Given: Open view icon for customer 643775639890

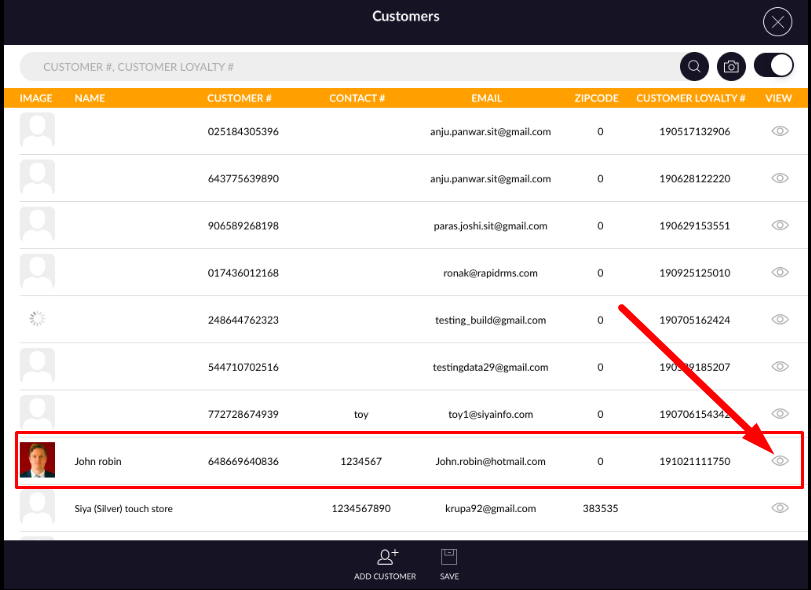Looking at the screenshot, I should pos(780,178).
